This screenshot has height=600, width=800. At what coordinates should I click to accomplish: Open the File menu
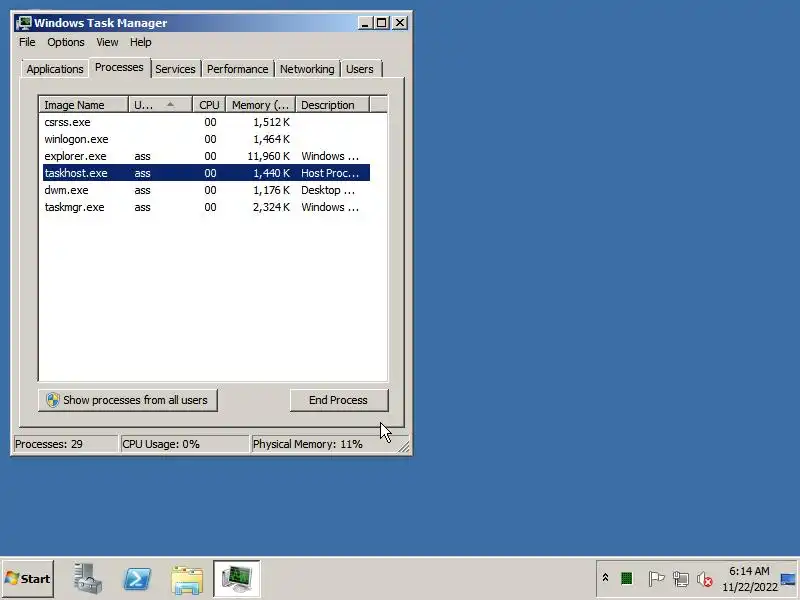point(27,42)
